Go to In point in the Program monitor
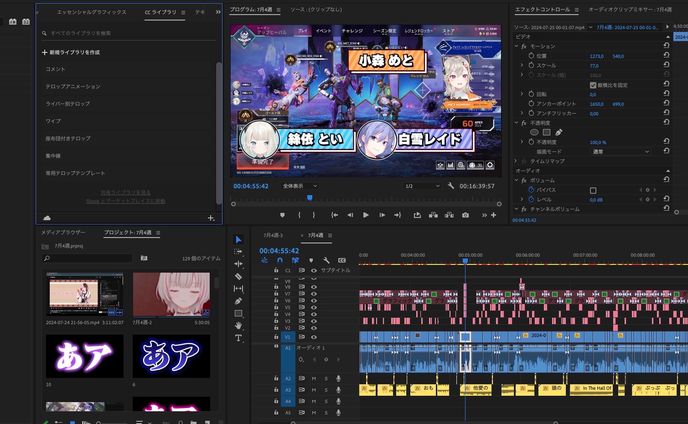 334,215
